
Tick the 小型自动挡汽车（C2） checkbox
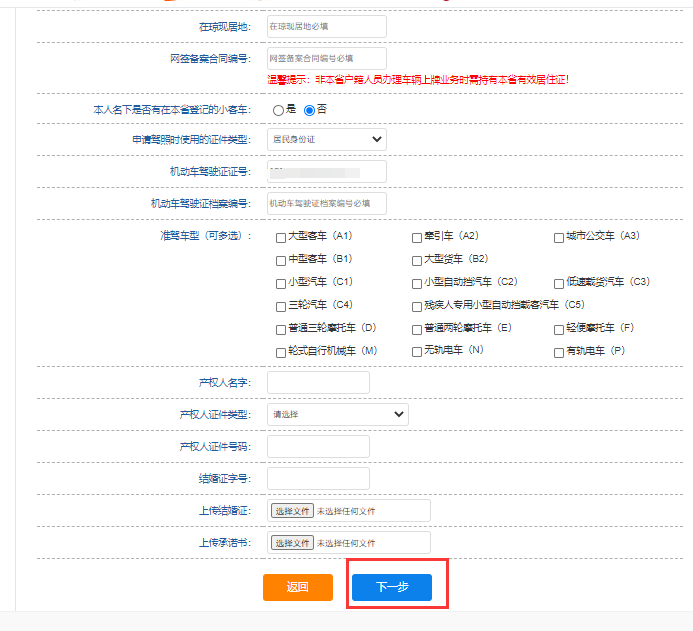[x=417, y=283]
